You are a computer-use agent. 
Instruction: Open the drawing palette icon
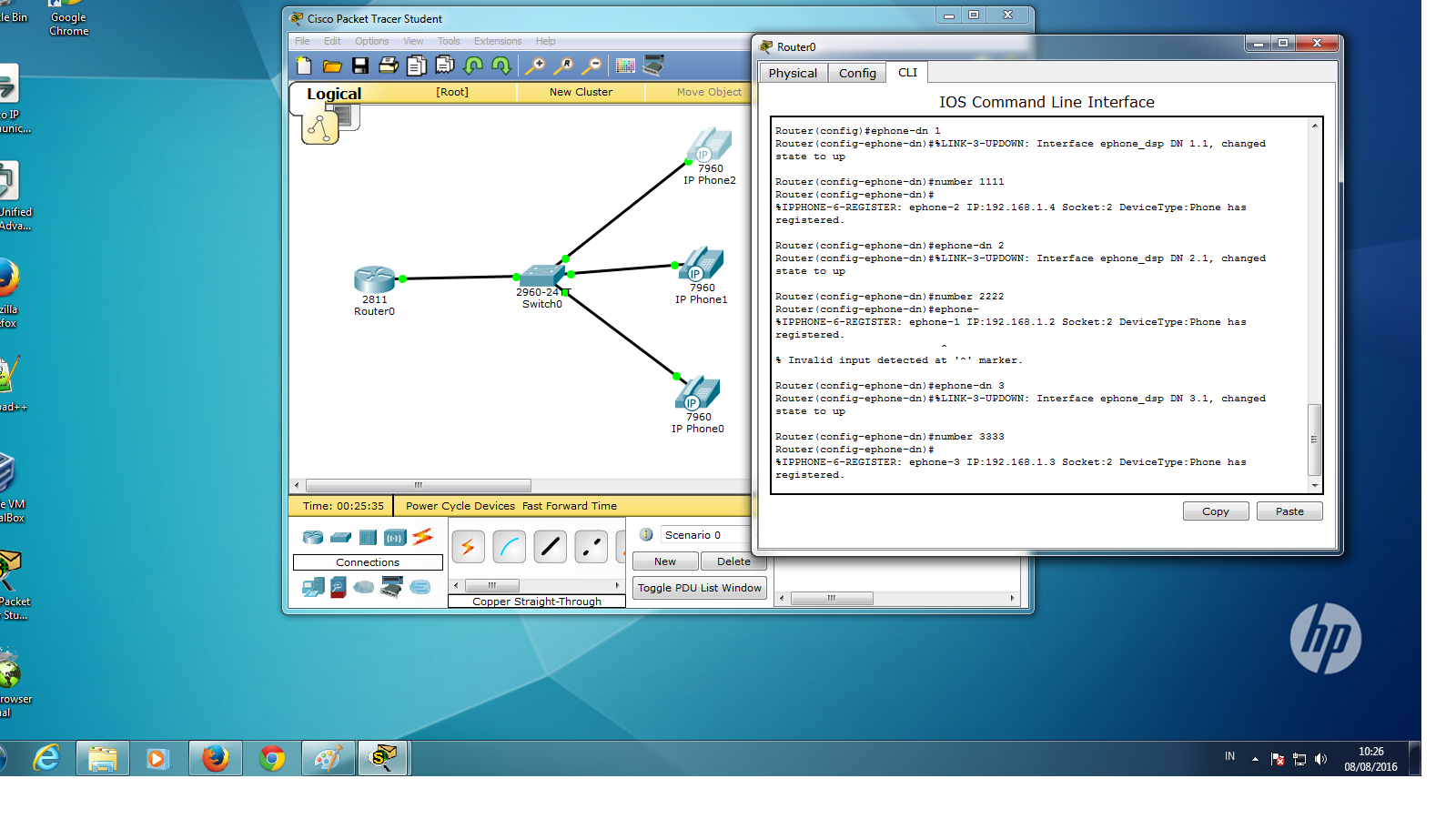(x=625, y=66)
